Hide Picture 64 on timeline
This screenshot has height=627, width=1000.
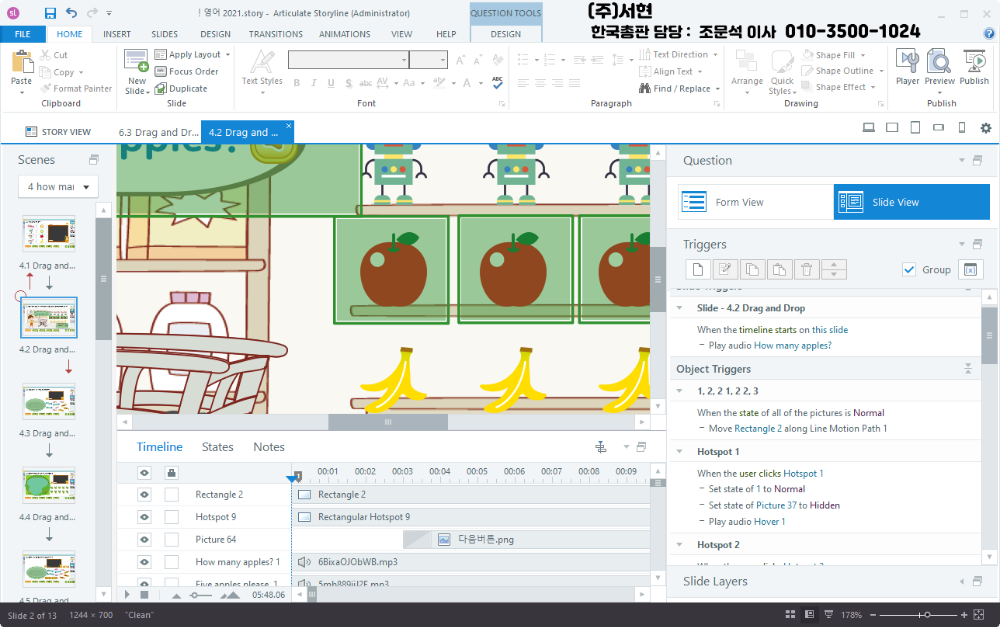[145, 540]
